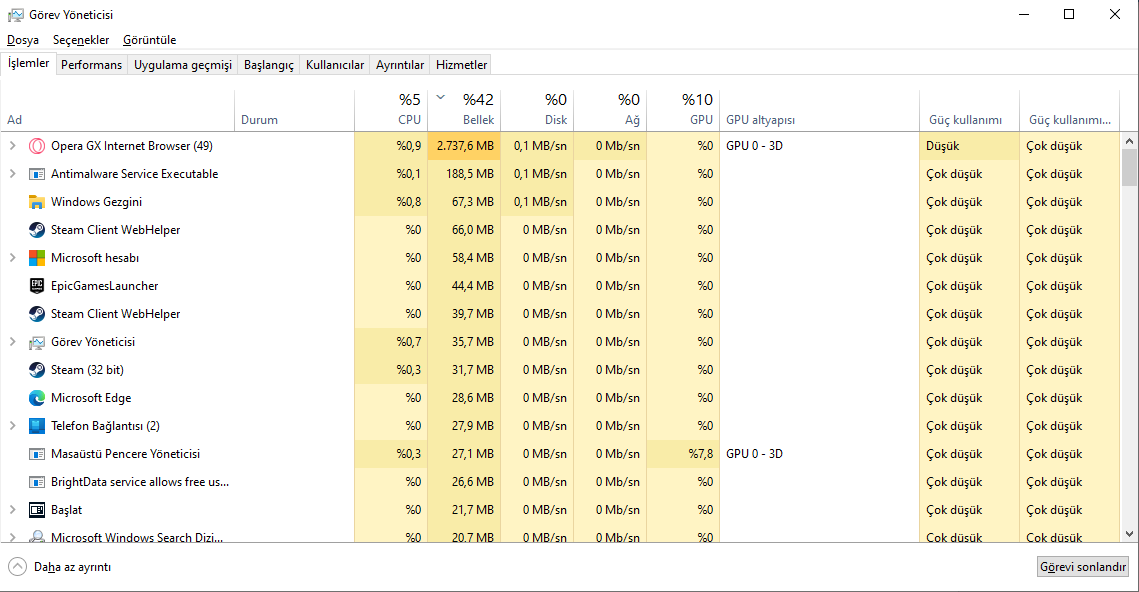Click the Masaüstü Pencere Yöneticisi icon
This screenshot has height=592, width=1139.
click(x=37, y=454)
